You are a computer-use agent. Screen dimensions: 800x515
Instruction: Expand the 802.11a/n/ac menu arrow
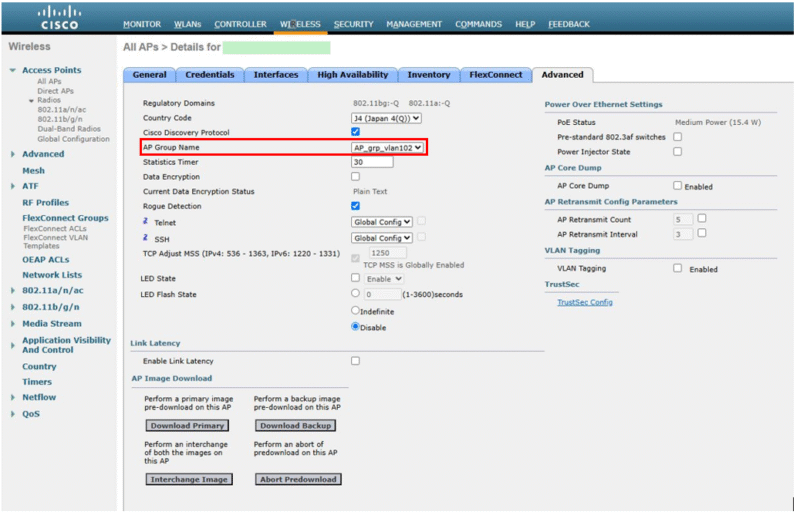point(13,291)
